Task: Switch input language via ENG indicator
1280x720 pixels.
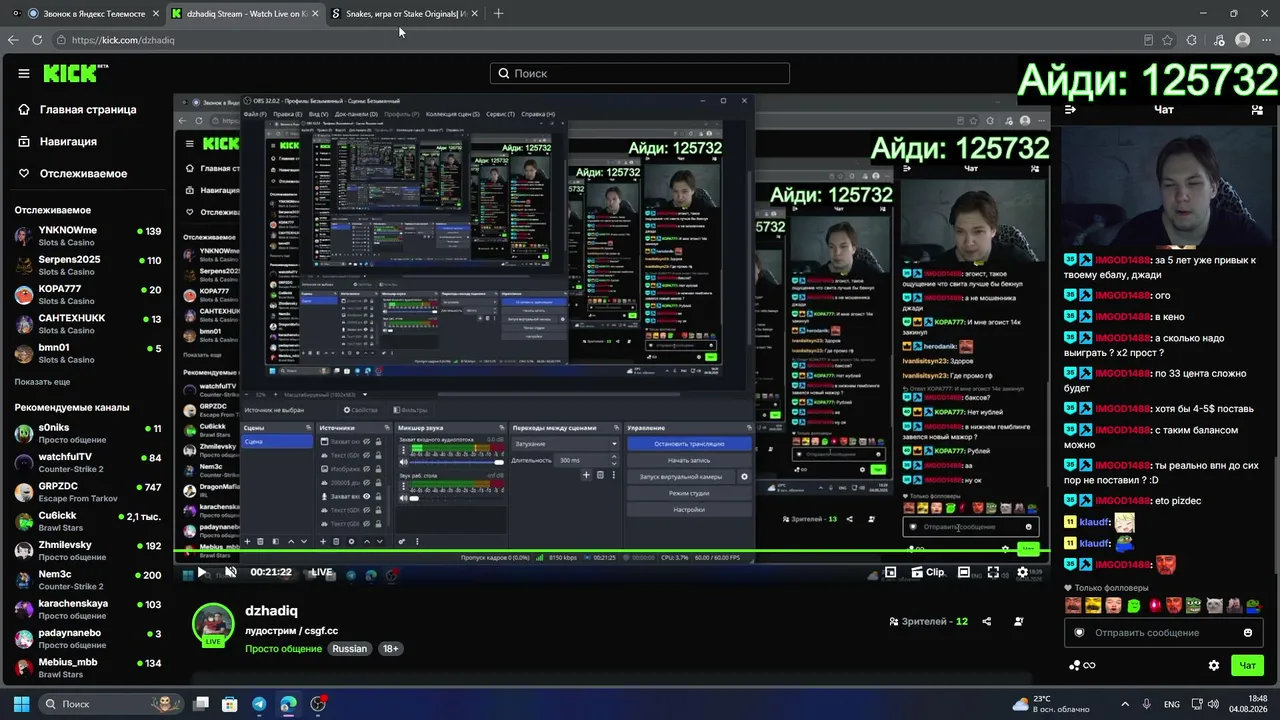Action: point(1172,704)
